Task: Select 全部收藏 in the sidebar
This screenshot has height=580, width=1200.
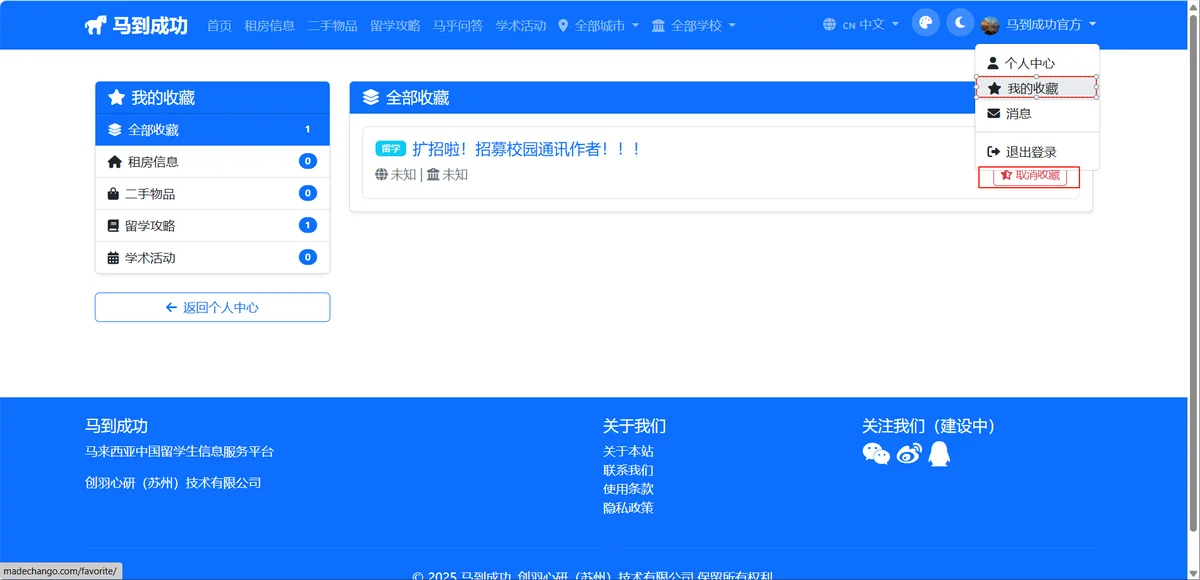Action: point(212,130)
